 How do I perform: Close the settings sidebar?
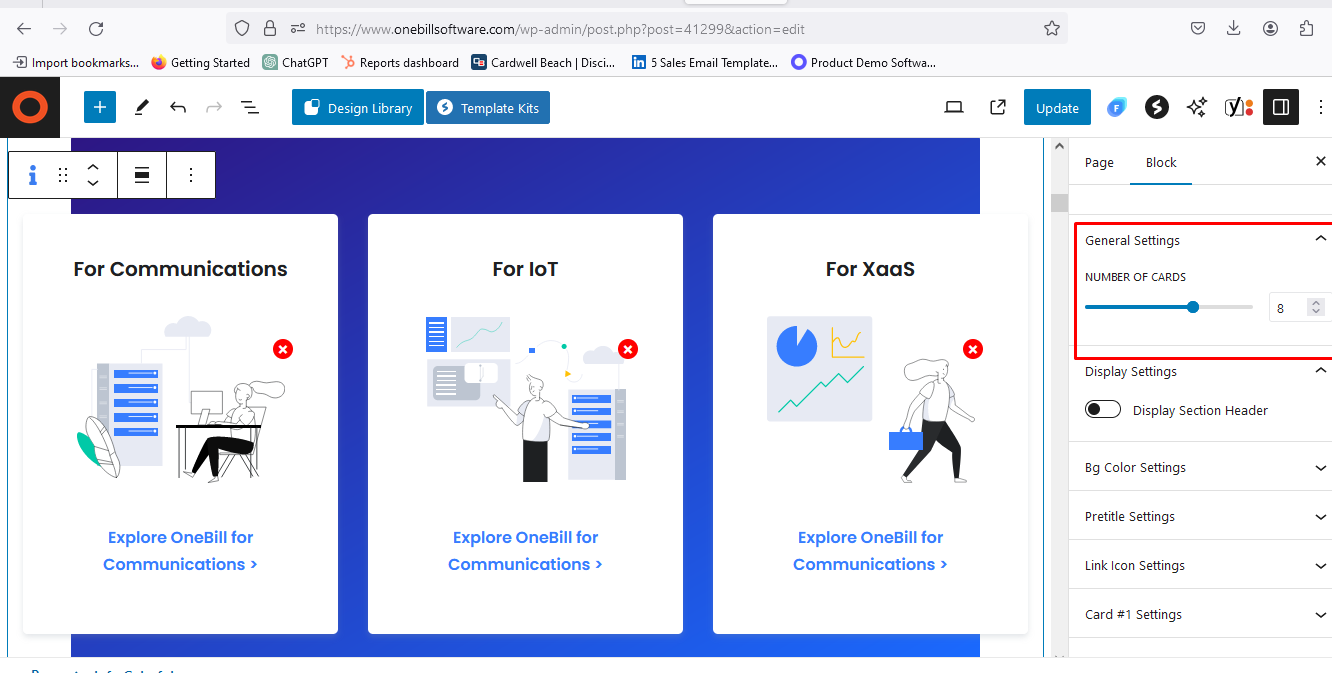pos(1320,161)
